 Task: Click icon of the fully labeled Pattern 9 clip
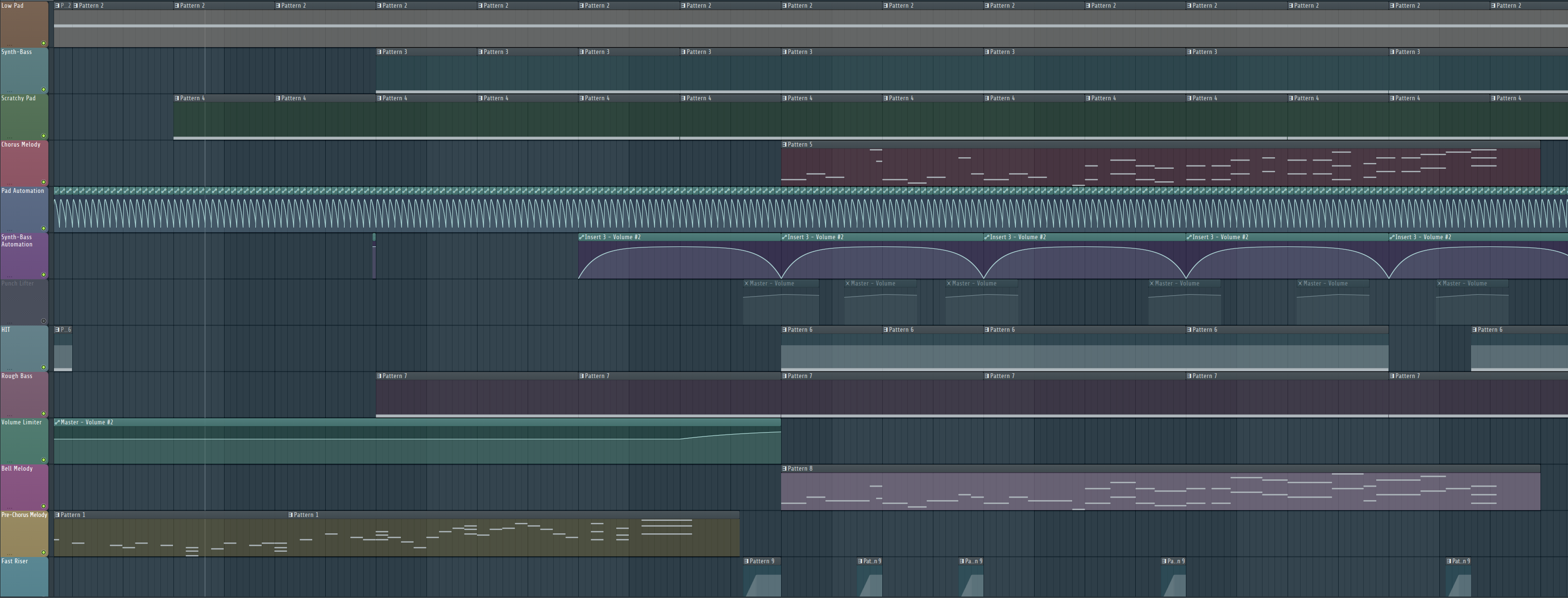[x=747, y=561]
